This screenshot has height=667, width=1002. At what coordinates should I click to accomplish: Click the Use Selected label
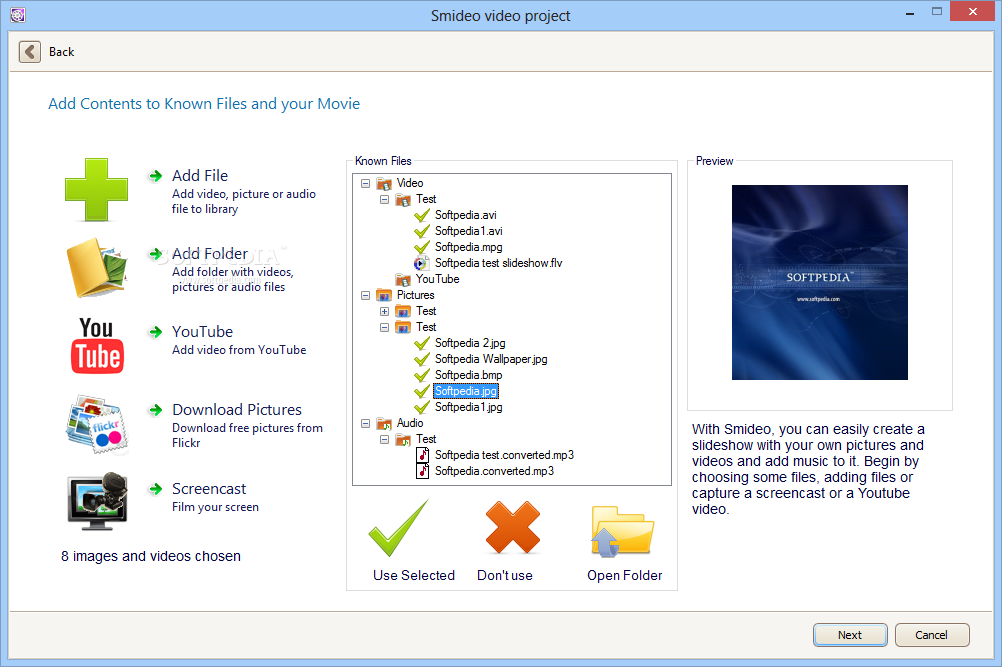point(414,575)
